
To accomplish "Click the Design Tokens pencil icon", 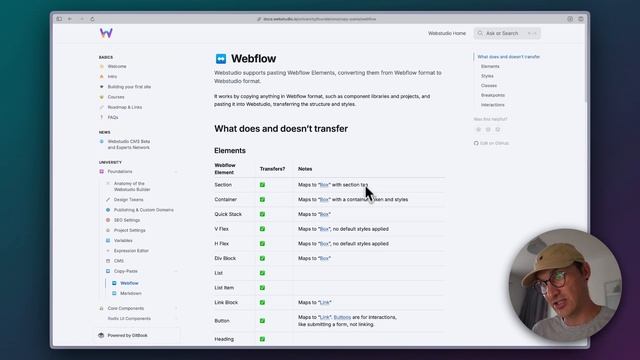I will click(x=108, y=200).
